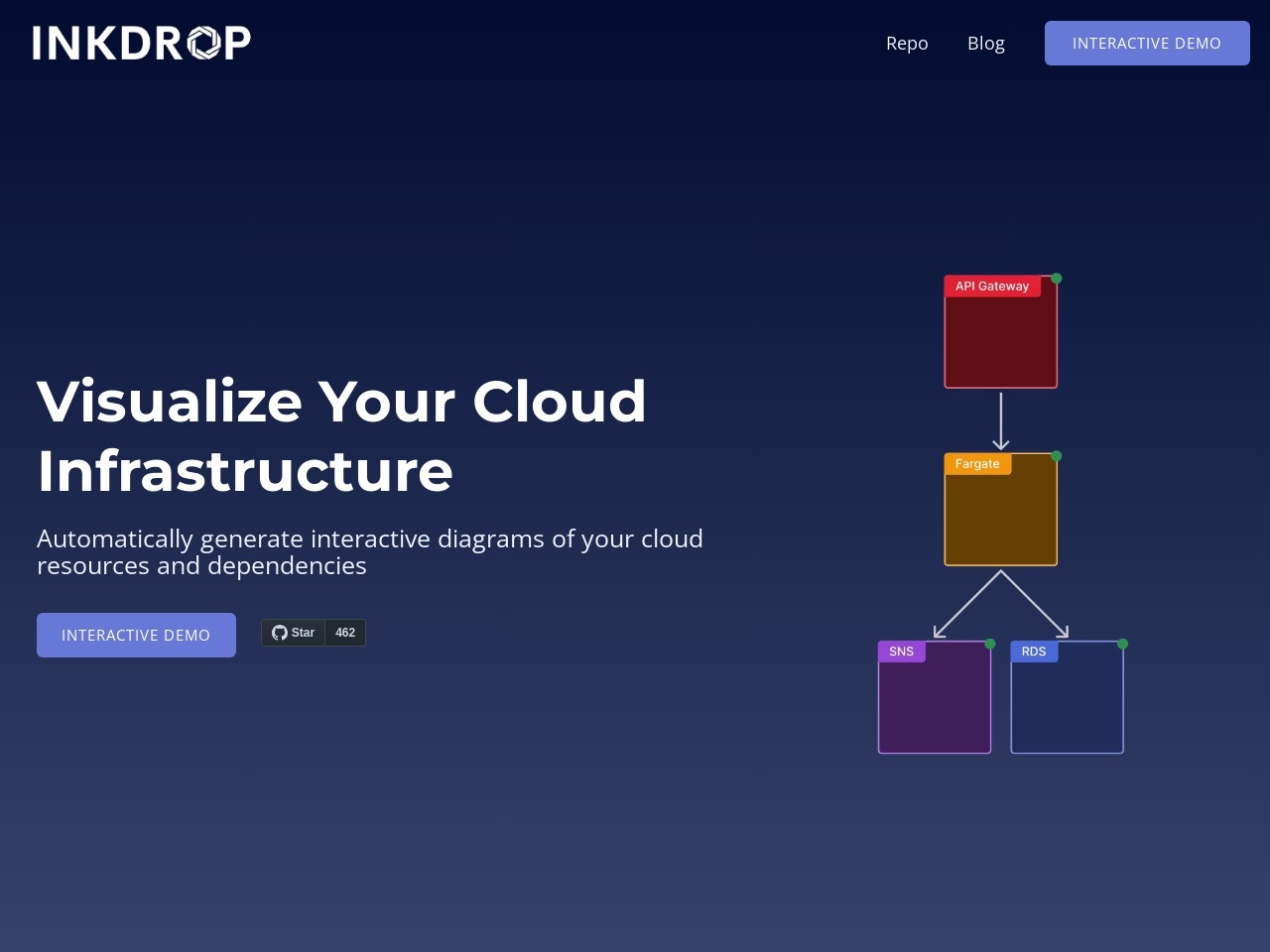This screenshot has height=952, width=1270.
Task: Click the red API Gateway label tag
Action: [x=992, y=287]
